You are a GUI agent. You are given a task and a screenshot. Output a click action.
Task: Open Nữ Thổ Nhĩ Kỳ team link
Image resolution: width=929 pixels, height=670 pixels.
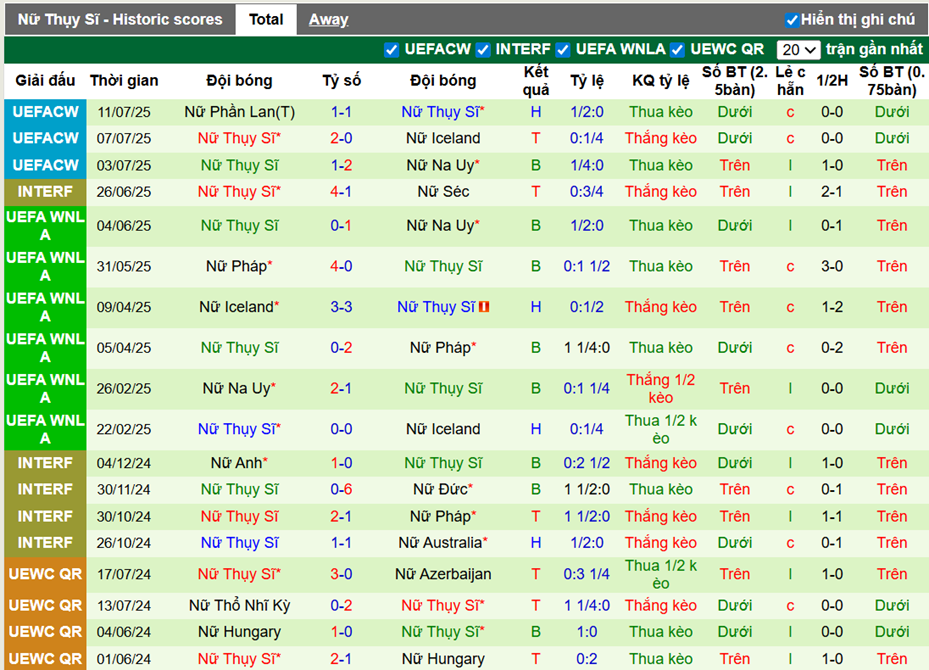(x=239, y=605)
